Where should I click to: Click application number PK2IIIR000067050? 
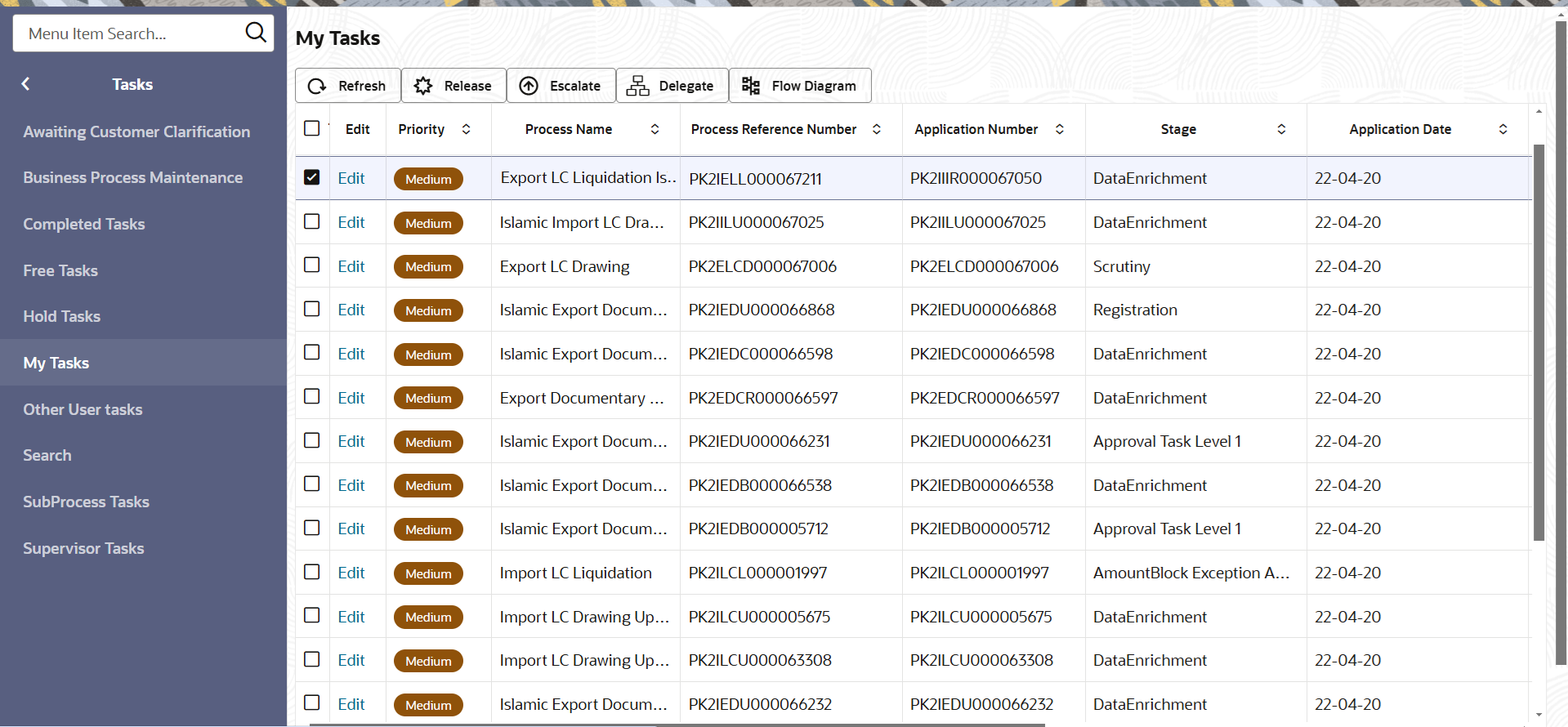(976, 178)
